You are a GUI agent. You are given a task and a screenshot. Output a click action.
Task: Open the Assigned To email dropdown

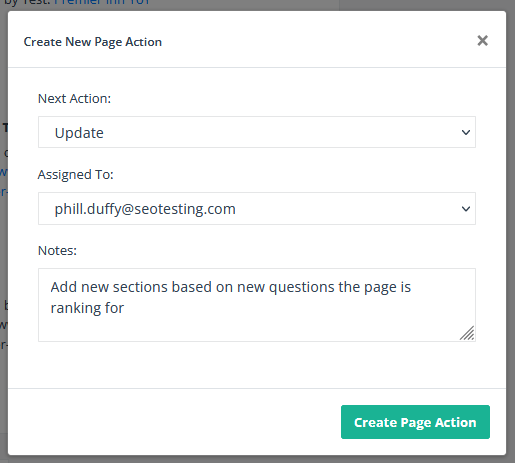tap(257, 209)
